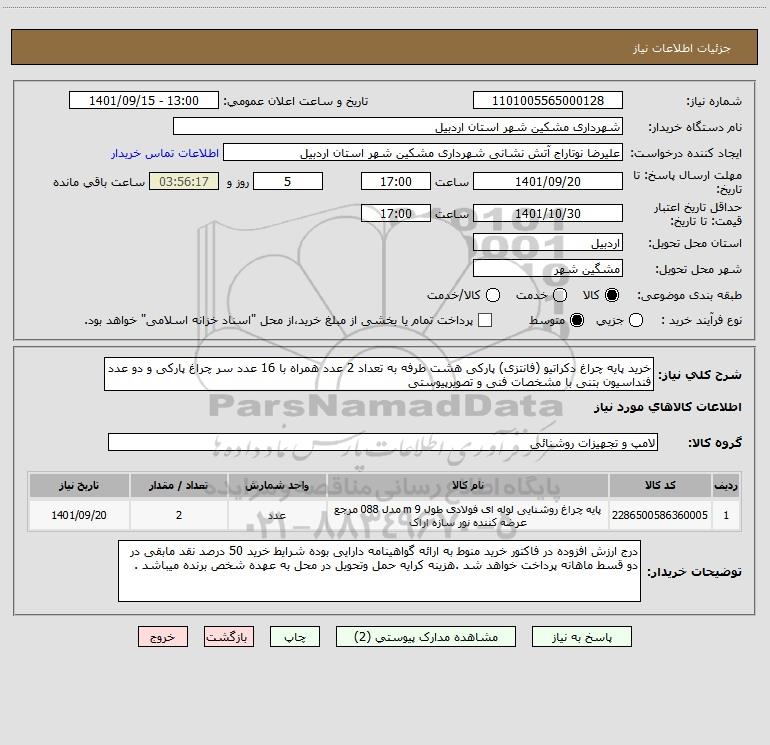Select the جزیی purchase type radio

pos(635,320)
